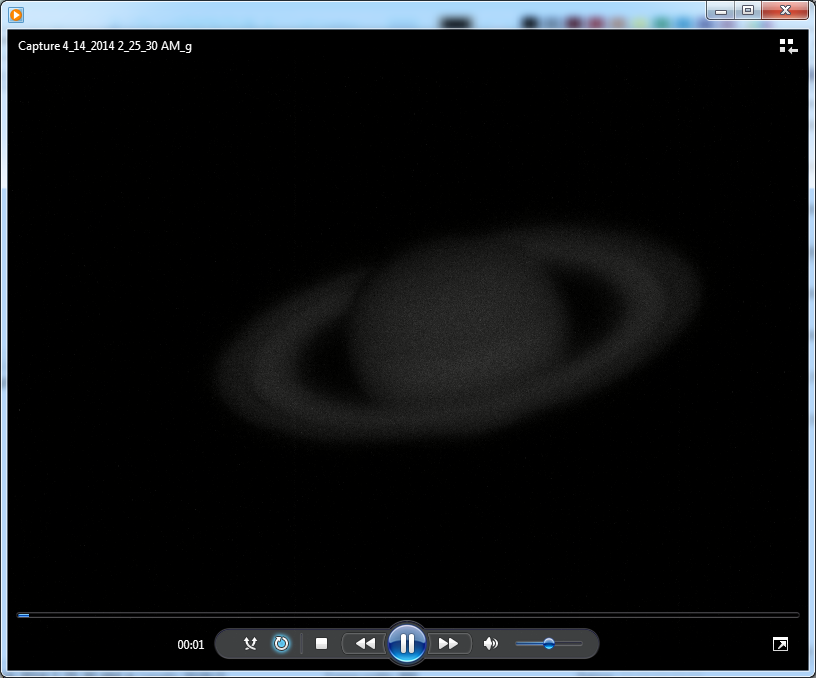Turn off repeat mode

[281, 644]
